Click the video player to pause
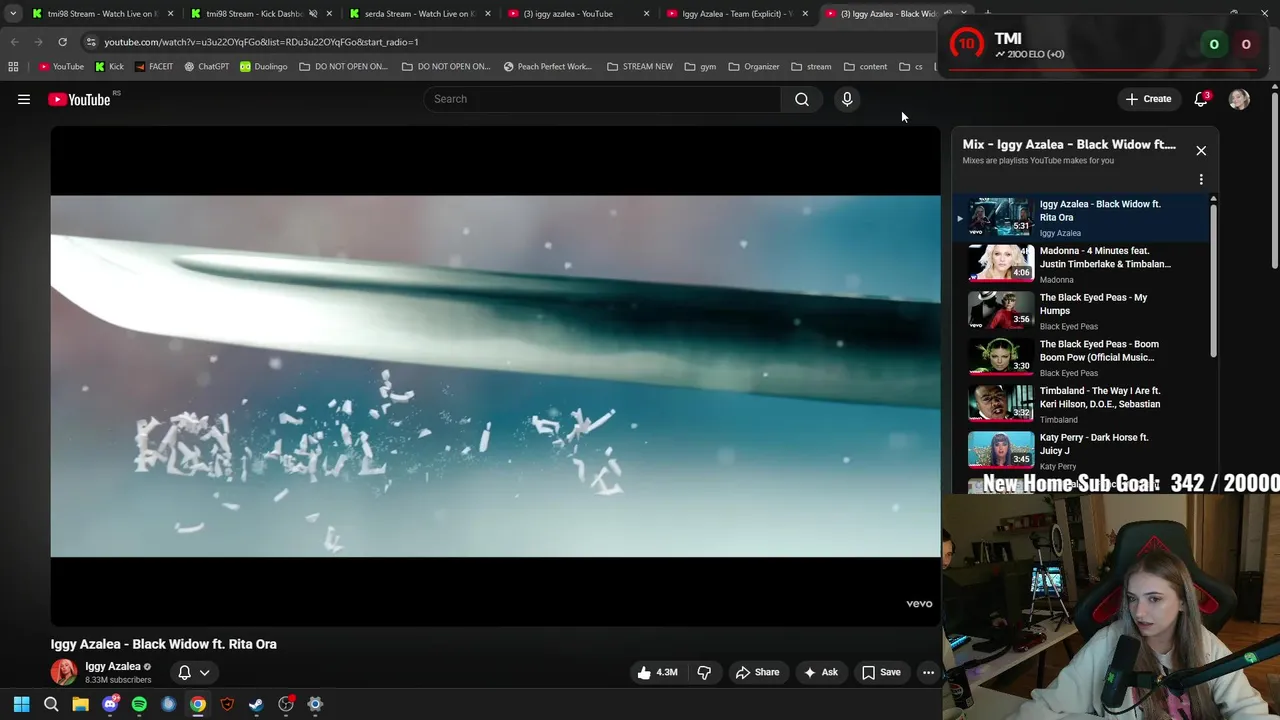Screen dimensions: 1280x720 (x=495, y=376)
